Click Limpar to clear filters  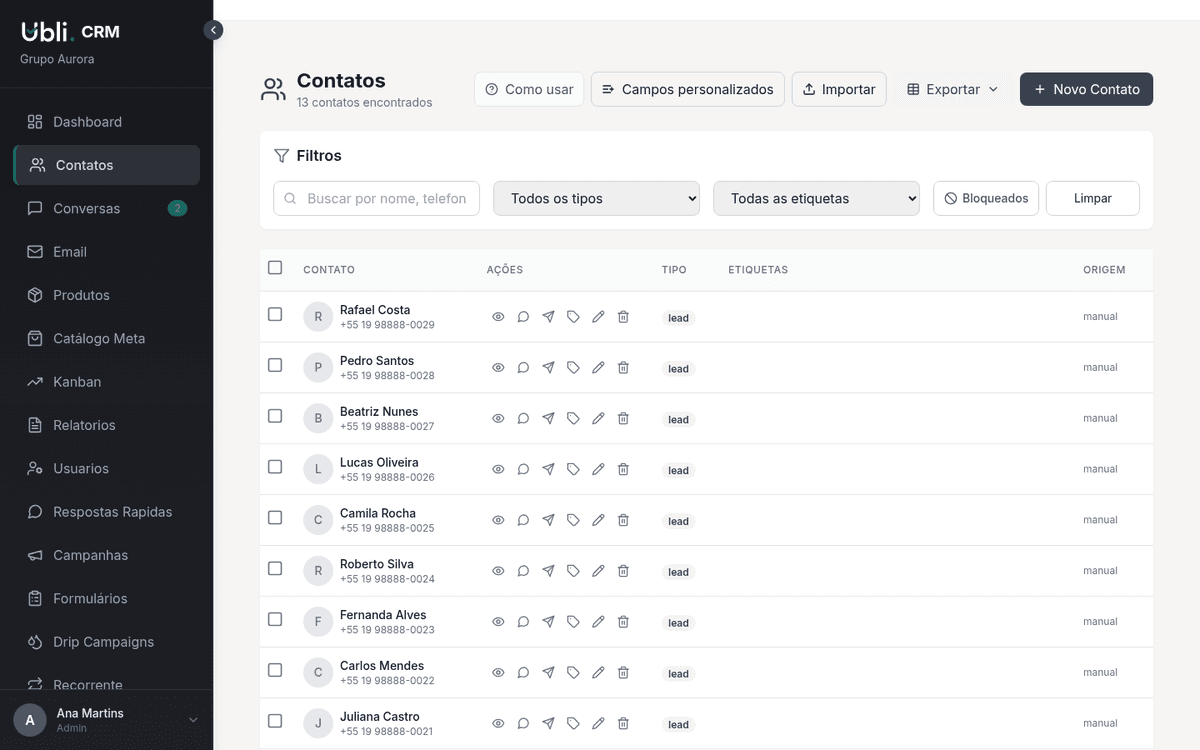(x=1093, y=198)
